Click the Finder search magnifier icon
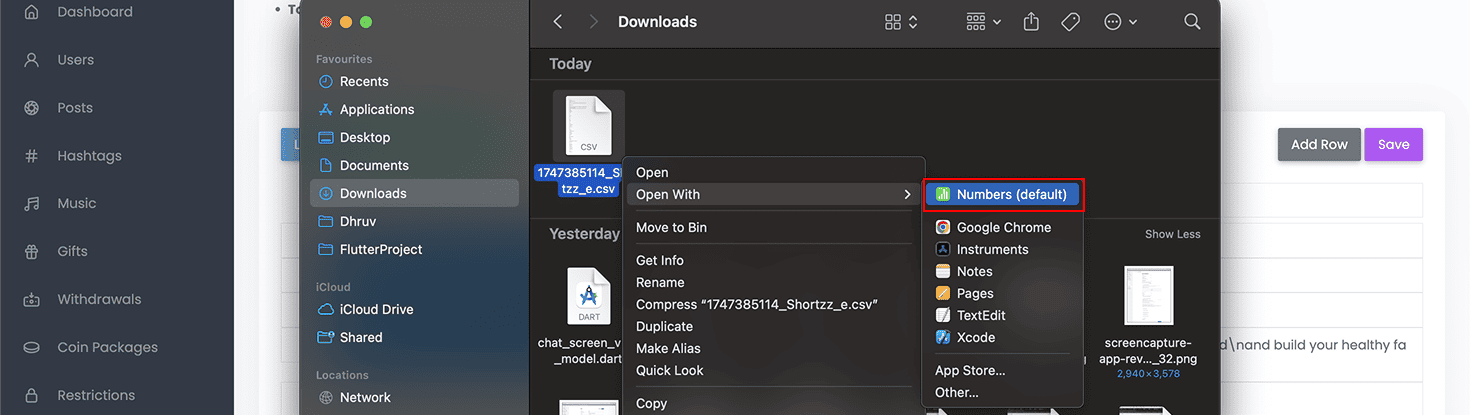The height and width of the screenshot is (415, 1470). click(x=1191, y=22)
